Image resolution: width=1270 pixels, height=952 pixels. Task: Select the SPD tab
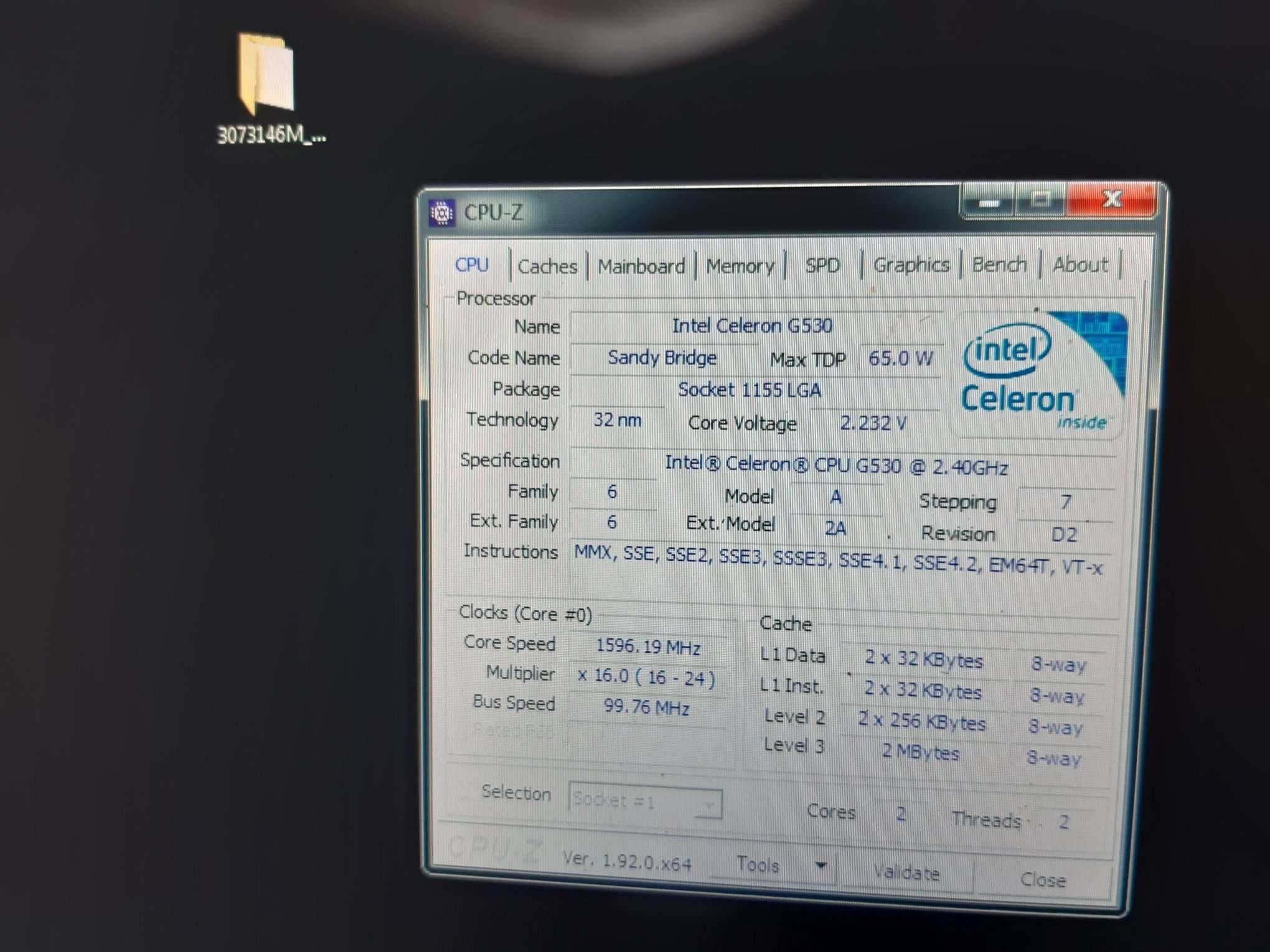[x=822, y=266]
